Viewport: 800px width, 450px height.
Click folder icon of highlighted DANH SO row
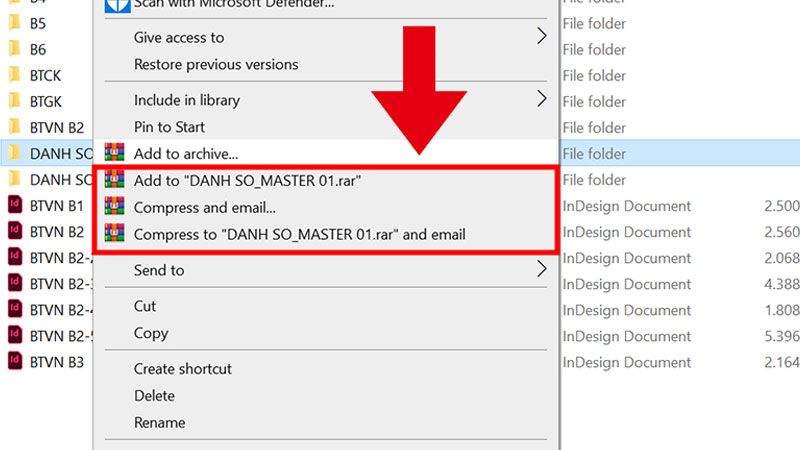coord(15,153)
